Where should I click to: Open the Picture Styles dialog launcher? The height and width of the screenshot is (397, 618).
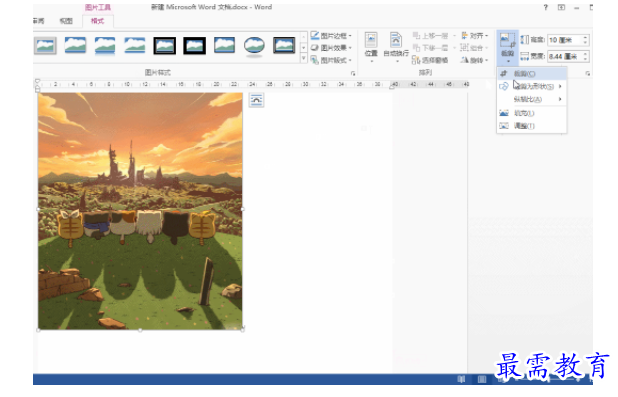pyautogui.click(x=353, y=73)
